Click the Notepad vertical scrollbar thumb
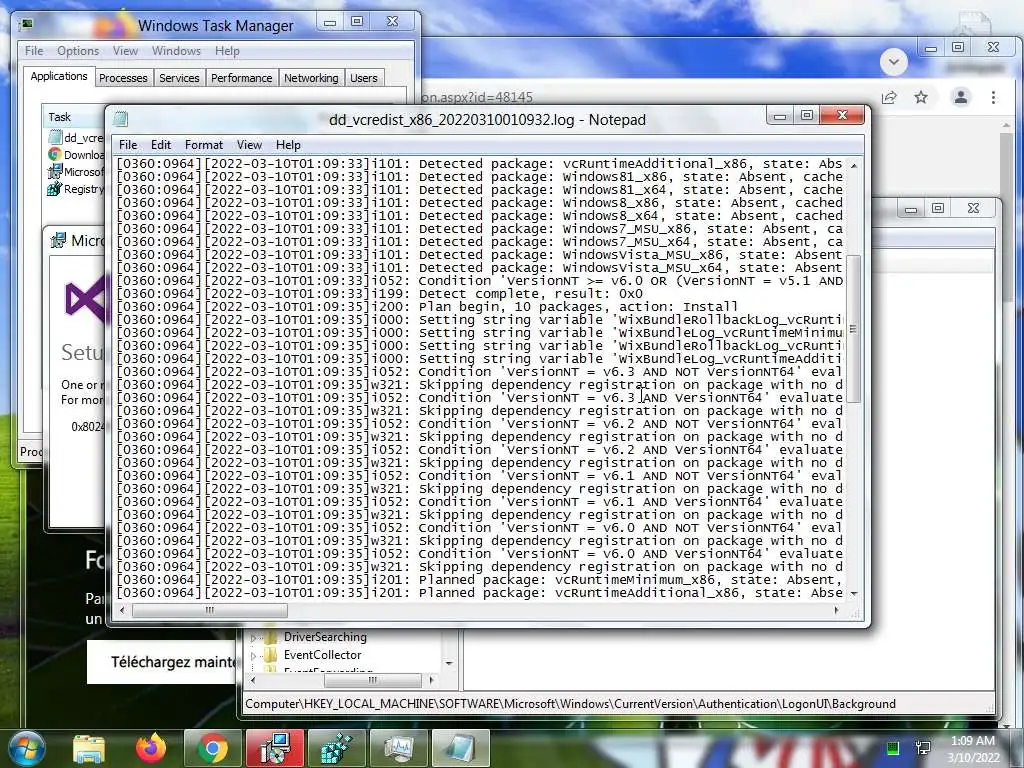Image resolution: width=1024 pixels, height=768 pixels. (854, 328)
